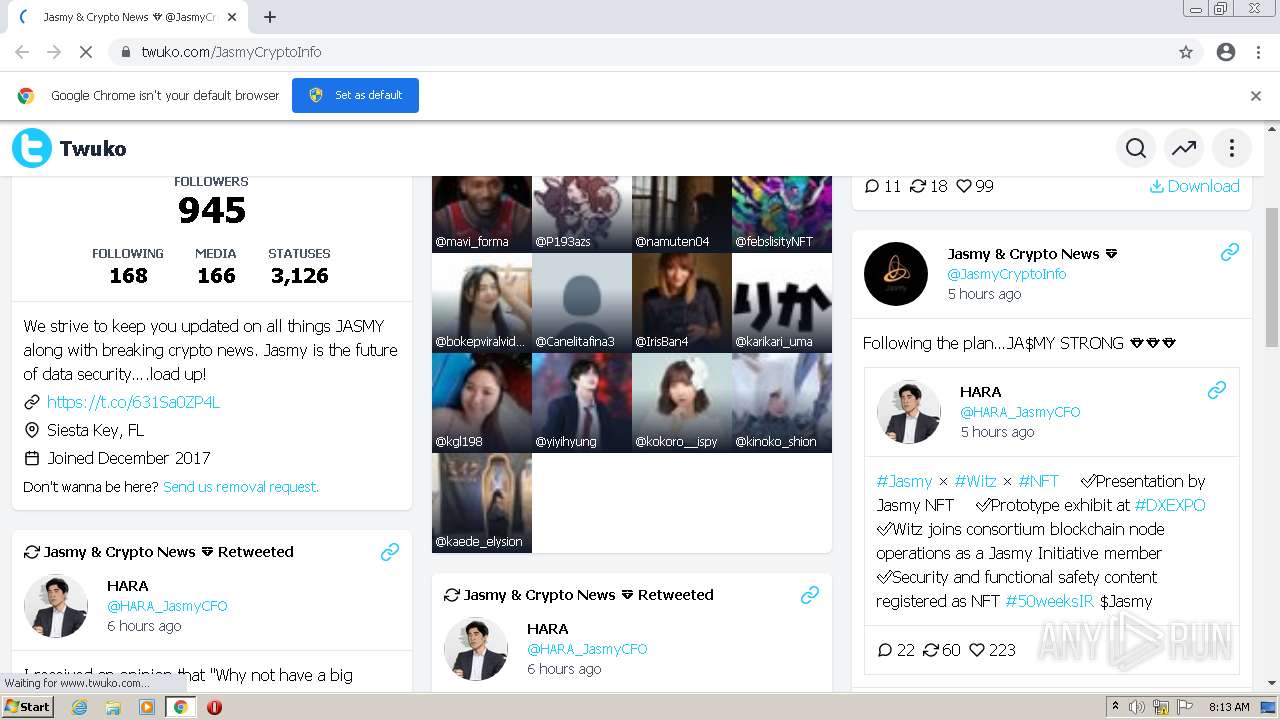Click the comment icon showing 11
Viewport: 1280px width, 720px height.
(872, 186)
